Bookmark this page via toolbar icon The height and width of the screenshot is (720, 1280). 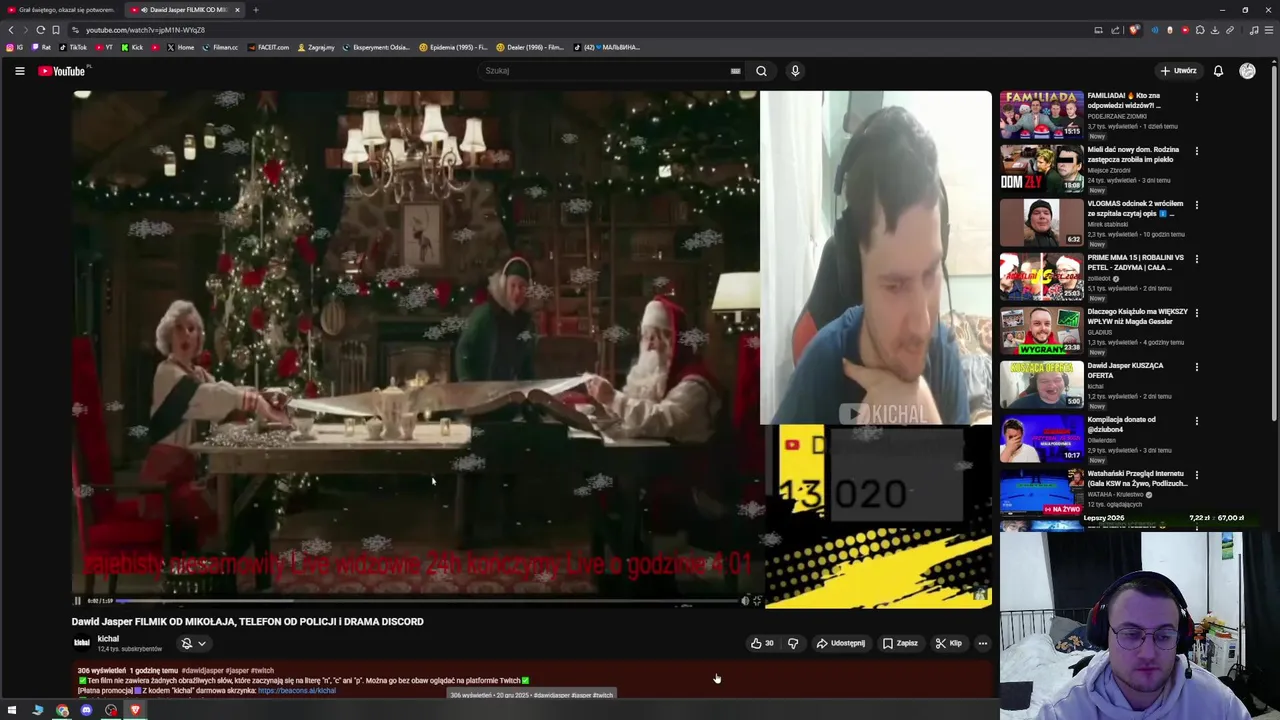(56, 30)
